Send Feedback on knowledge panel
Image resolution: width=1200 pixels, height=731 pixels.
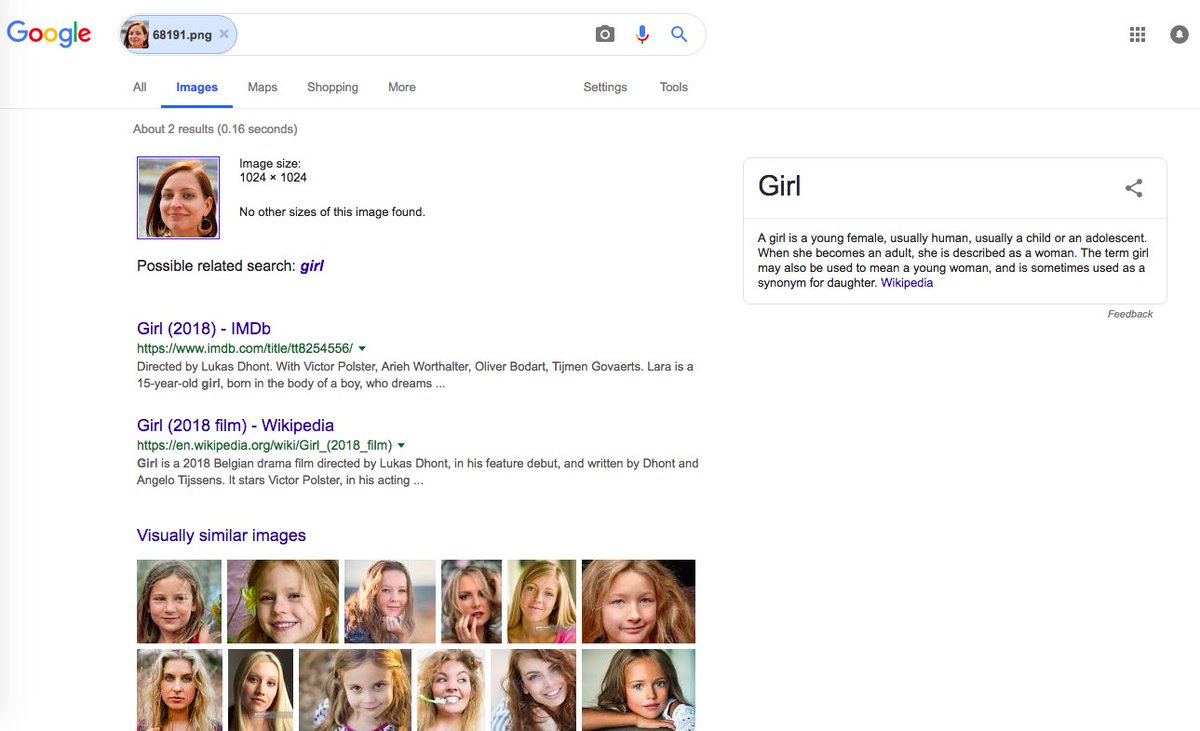point(1130,314)
